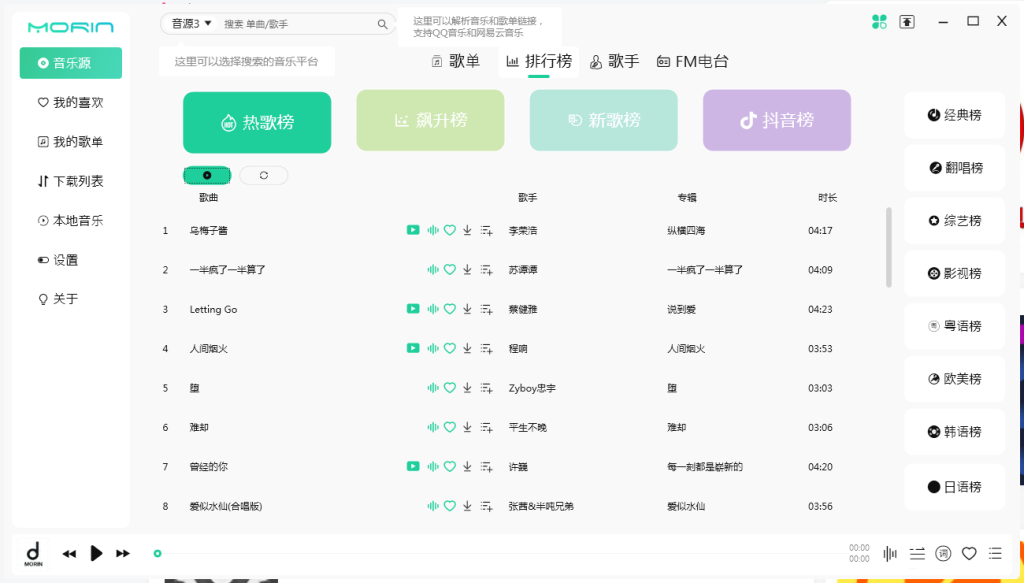The height and width of the screenshot is (583, 1024).
Task: Open the audio visualizer icon in player bar
Action: (890, 552)
